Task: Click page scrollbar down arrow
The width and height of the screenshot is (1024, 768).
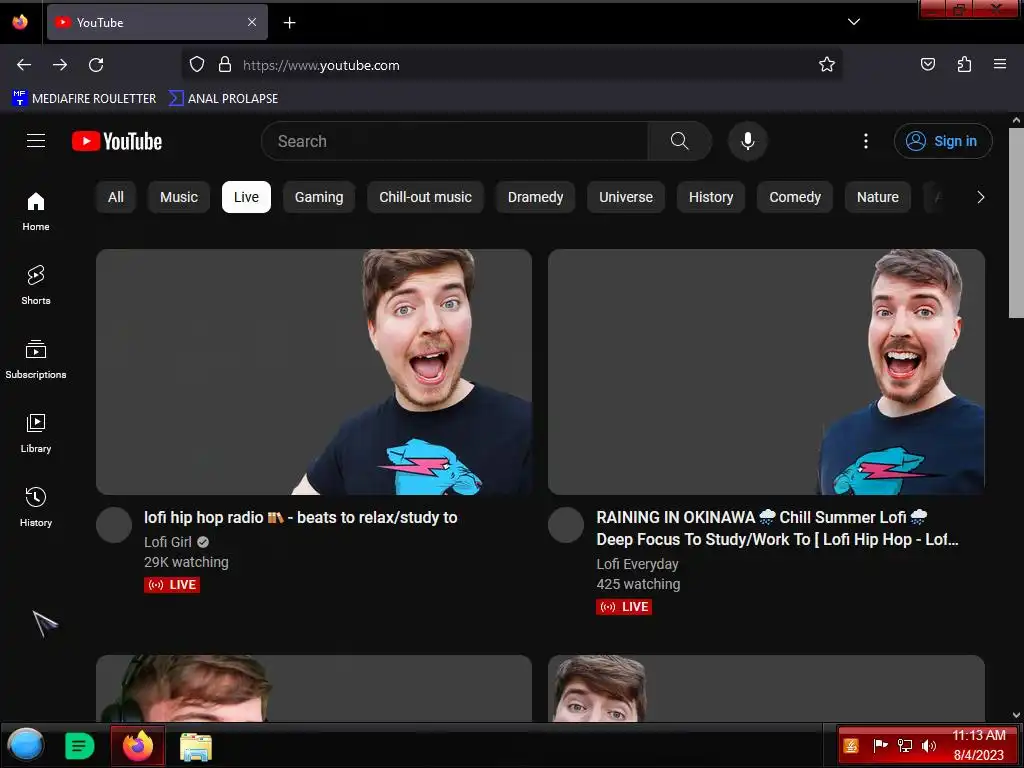Action: coord(1016,715)
